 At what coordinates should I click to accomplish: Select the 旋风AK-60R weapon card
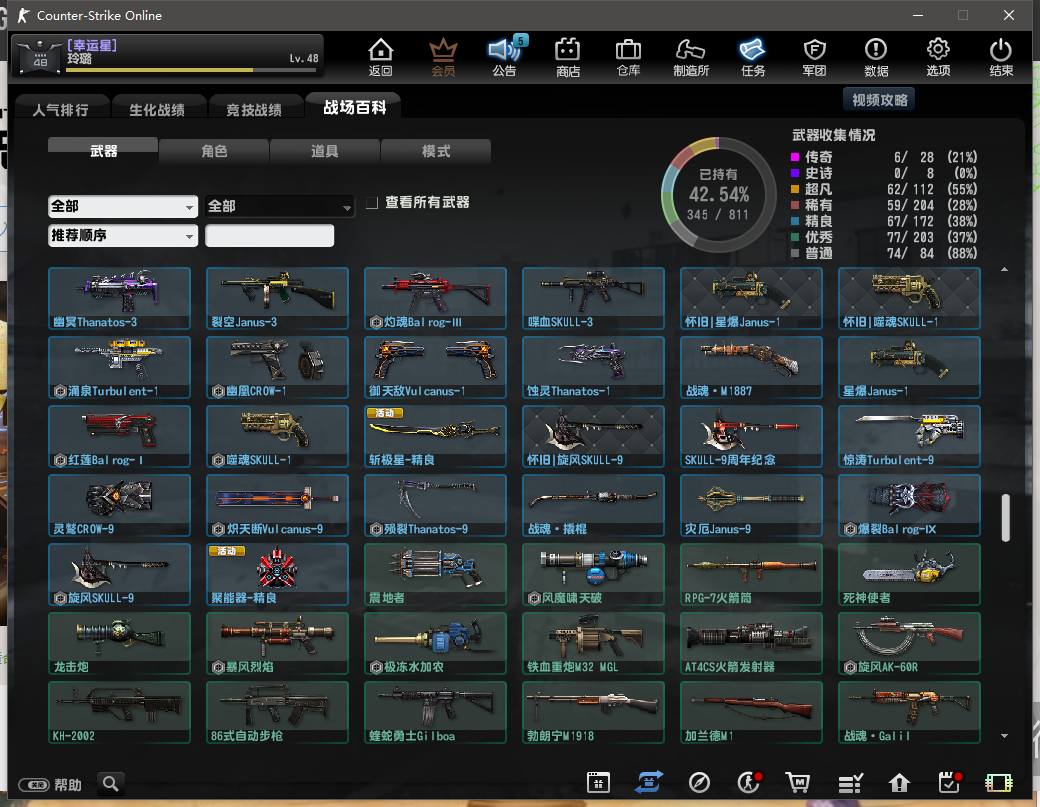click(909, 643)
